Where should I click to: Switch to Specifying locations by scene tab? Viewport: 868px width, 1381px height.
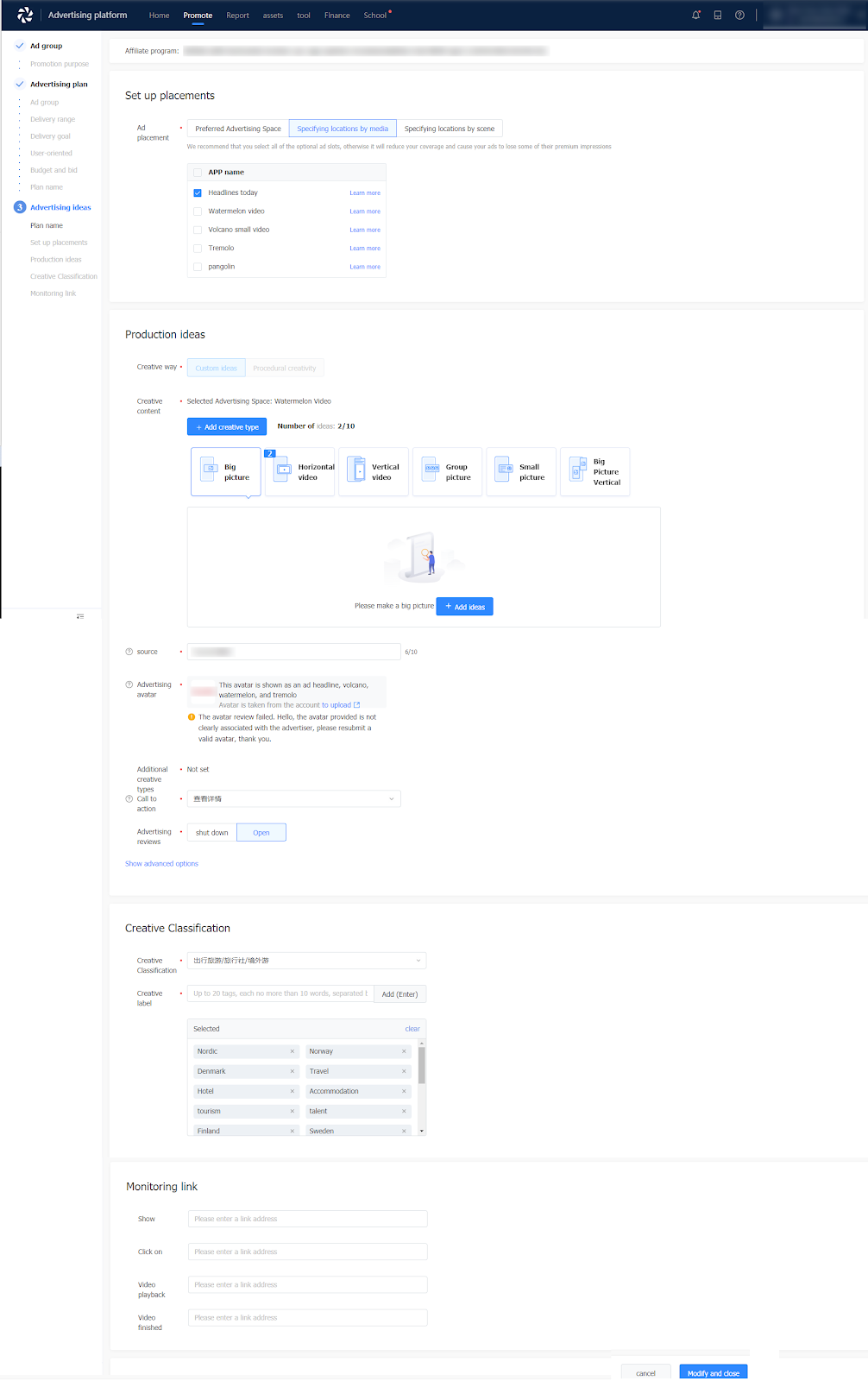tap(450, 129)
